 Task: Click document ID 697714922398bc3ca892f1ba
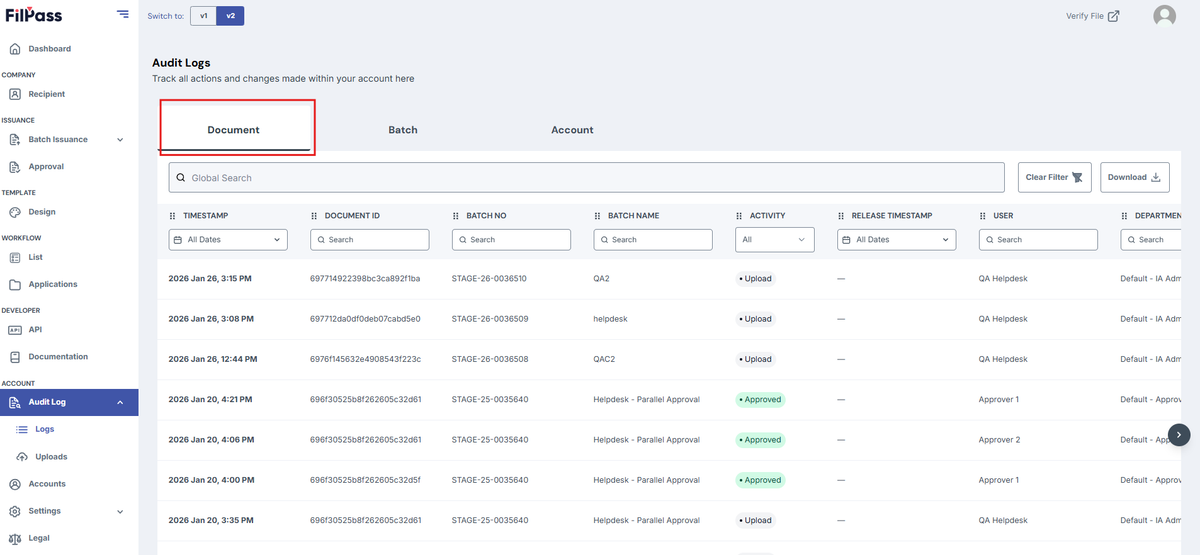click(x=365, y=279)
